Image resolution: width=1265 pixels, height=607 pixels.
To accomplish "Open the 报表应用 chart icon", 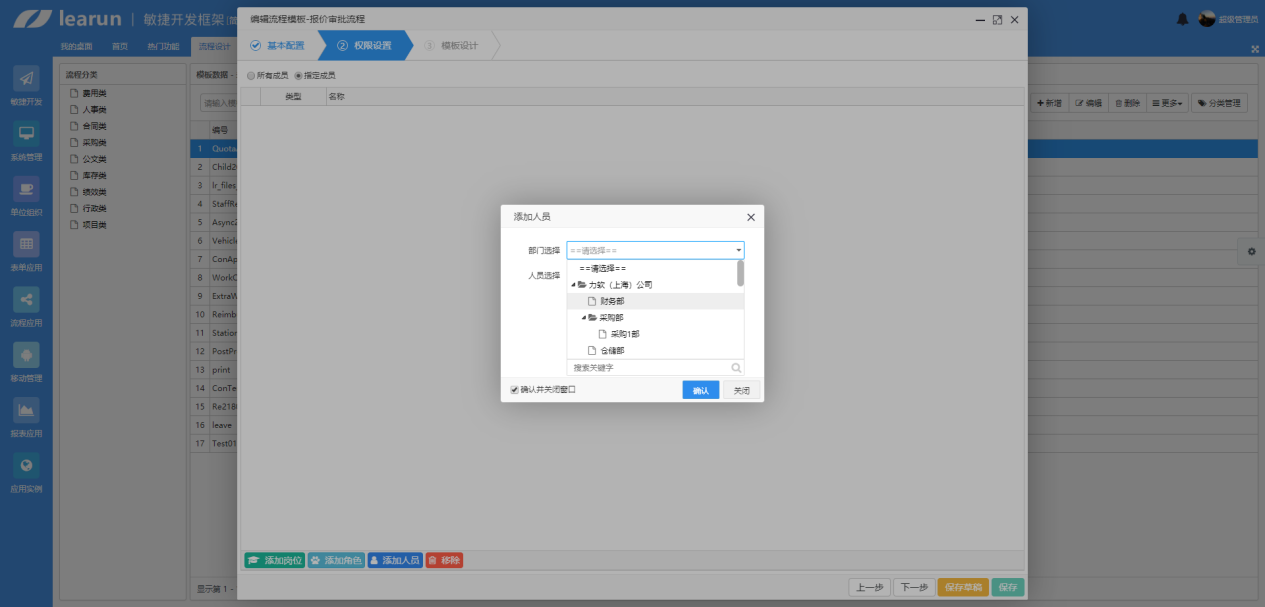I will [26, 410].
